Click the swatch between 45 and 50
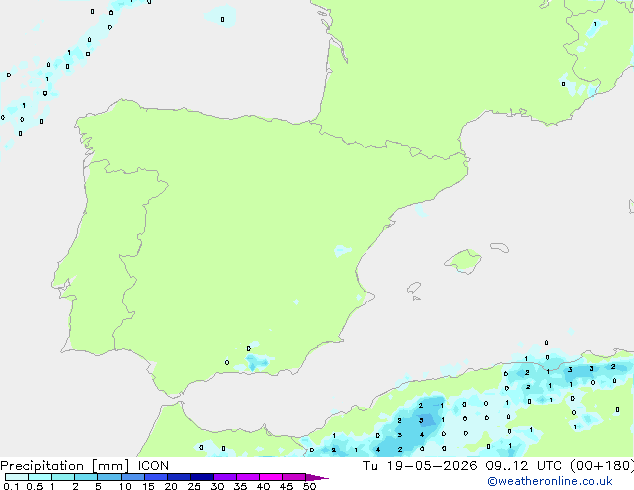Screen dimensions: 634x490 294,477
